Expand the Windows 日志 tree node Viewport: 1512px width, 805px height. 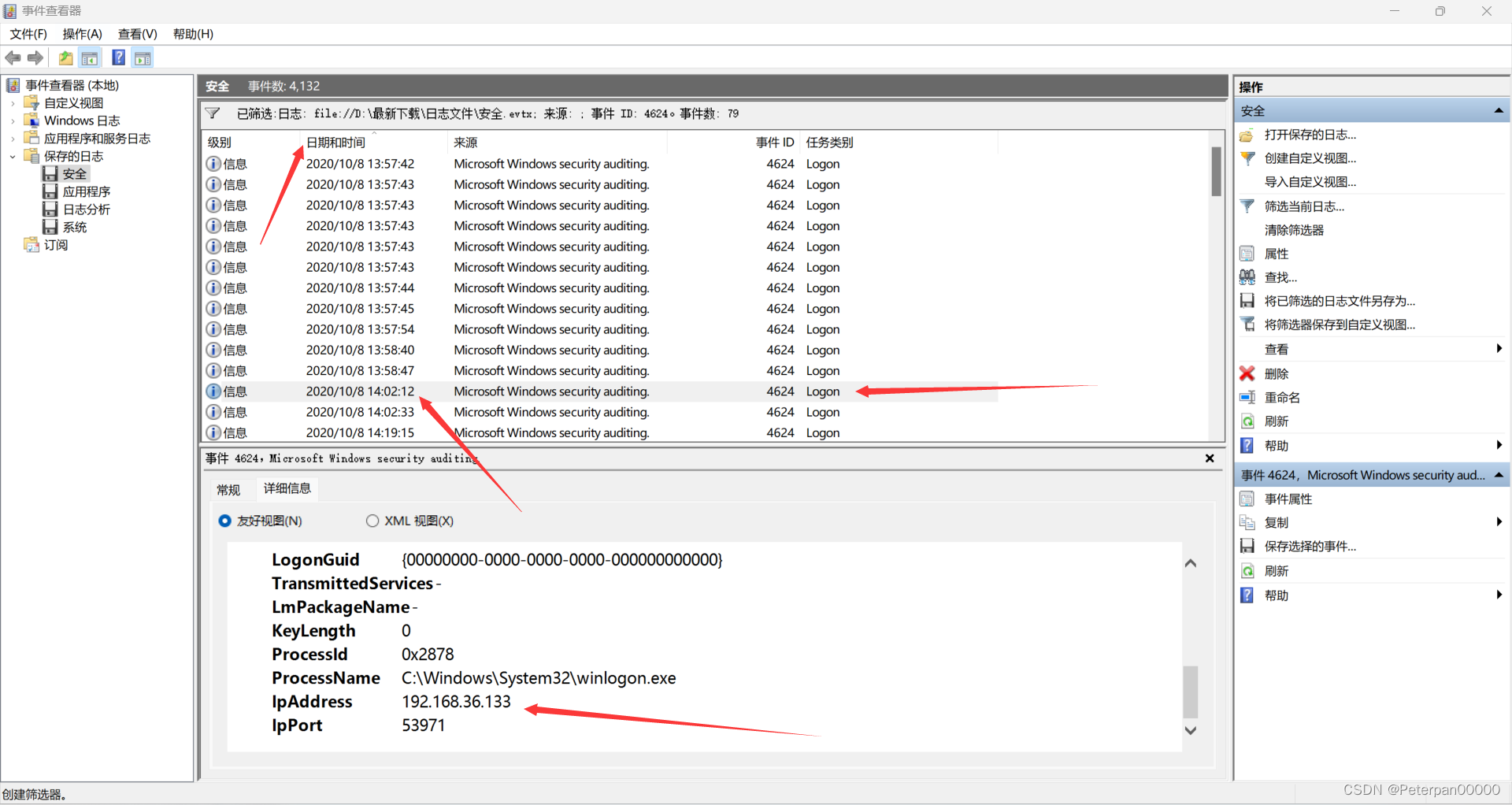point(13,121)
